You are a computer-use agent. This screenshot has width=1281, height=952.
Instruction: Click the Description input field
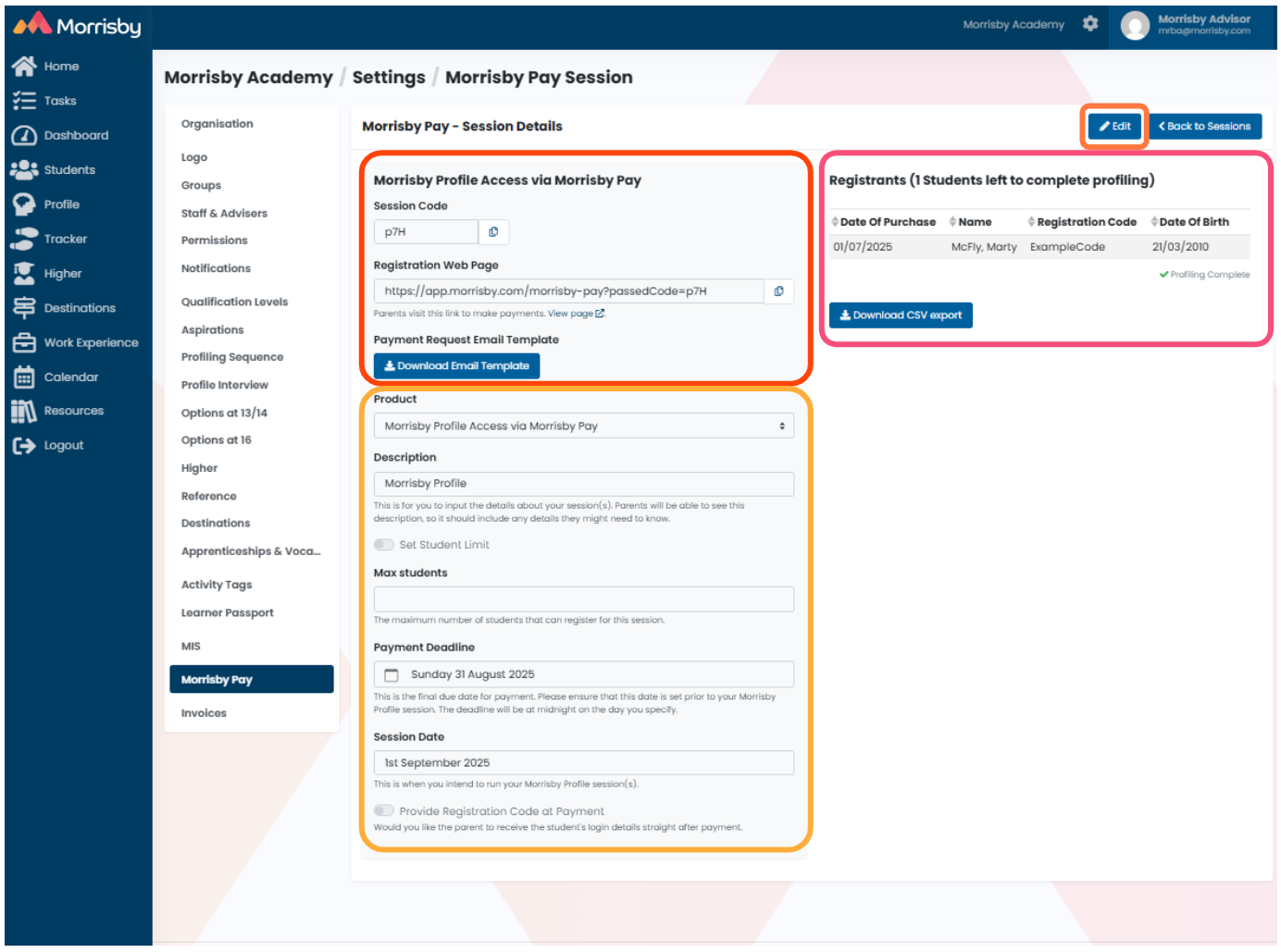584,484
